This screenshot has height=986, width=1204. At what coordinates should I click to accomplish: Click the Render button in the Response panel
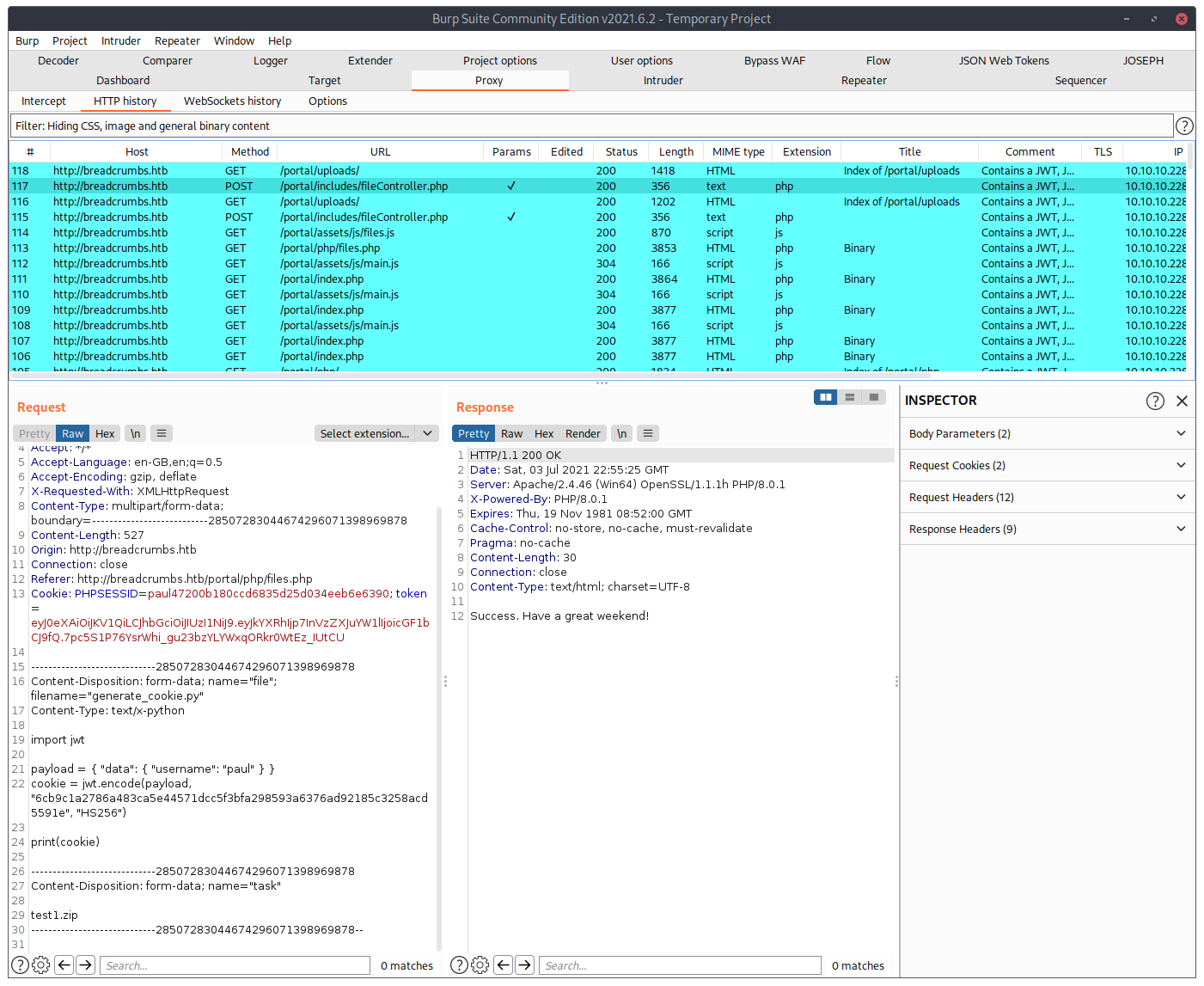click(x=583, y=432)
